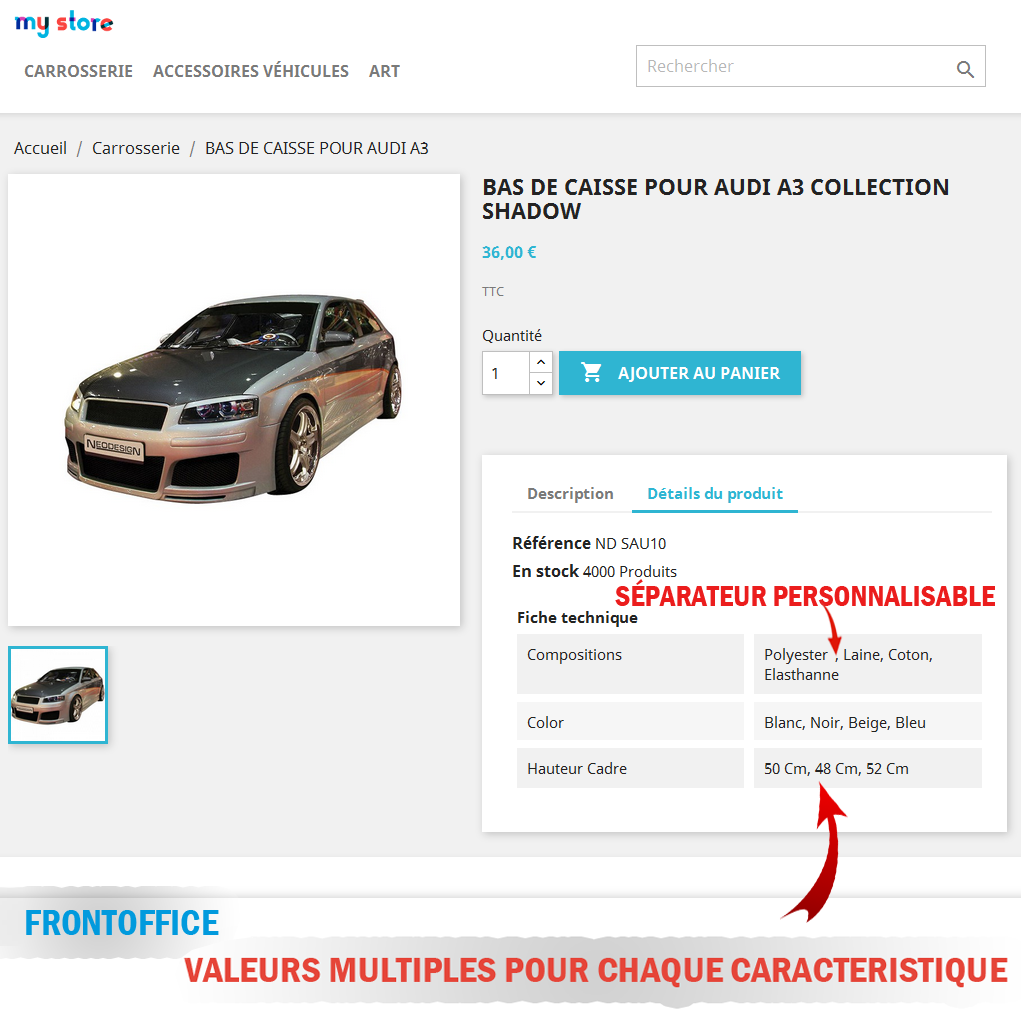The image size is (1021, 1019).
Task: Open the Carrosserie menu item
Action: (78, 71)
